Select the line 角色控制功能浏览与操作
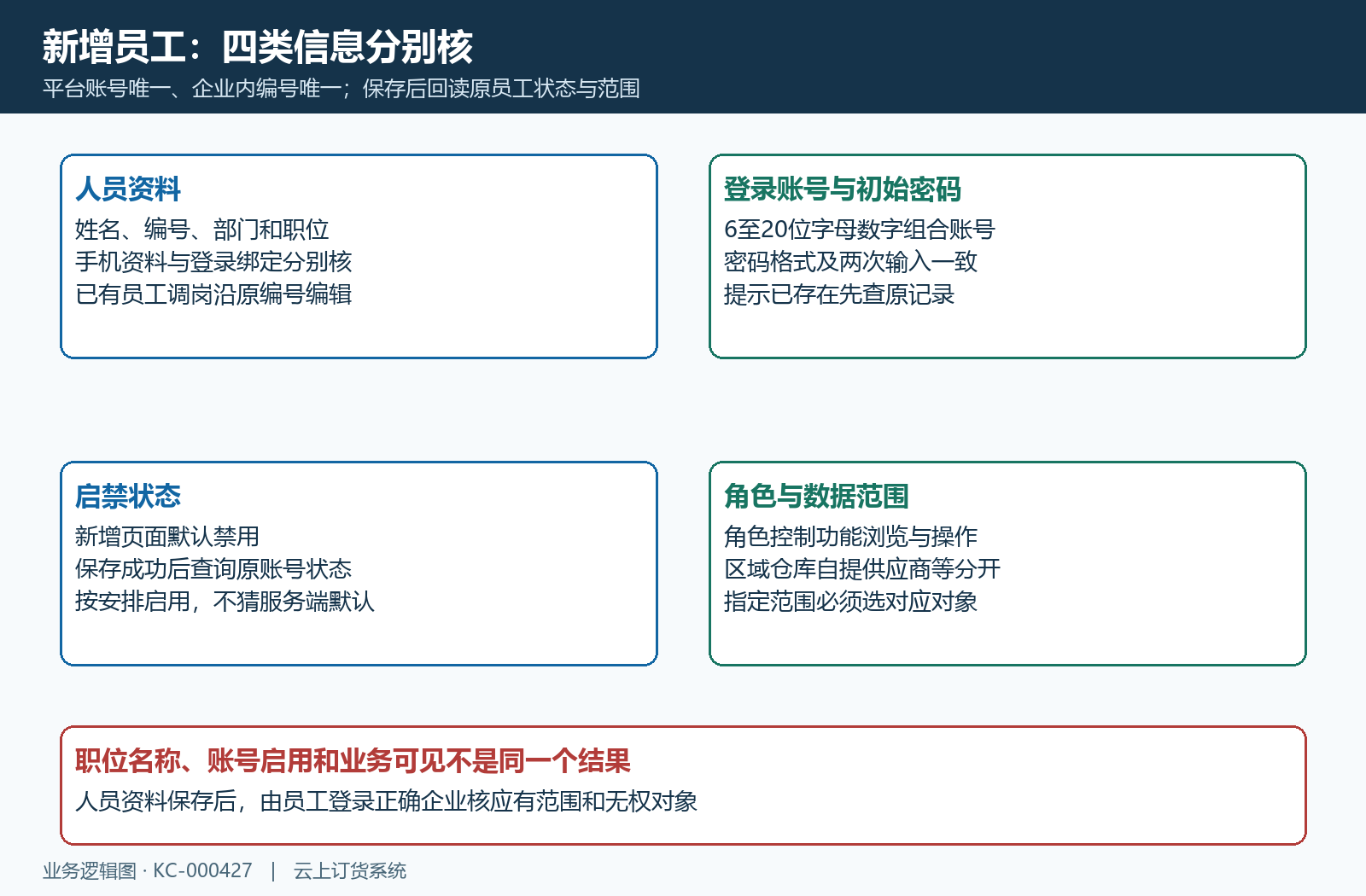Screen dimensions: 1366x896 pos(850,537)
